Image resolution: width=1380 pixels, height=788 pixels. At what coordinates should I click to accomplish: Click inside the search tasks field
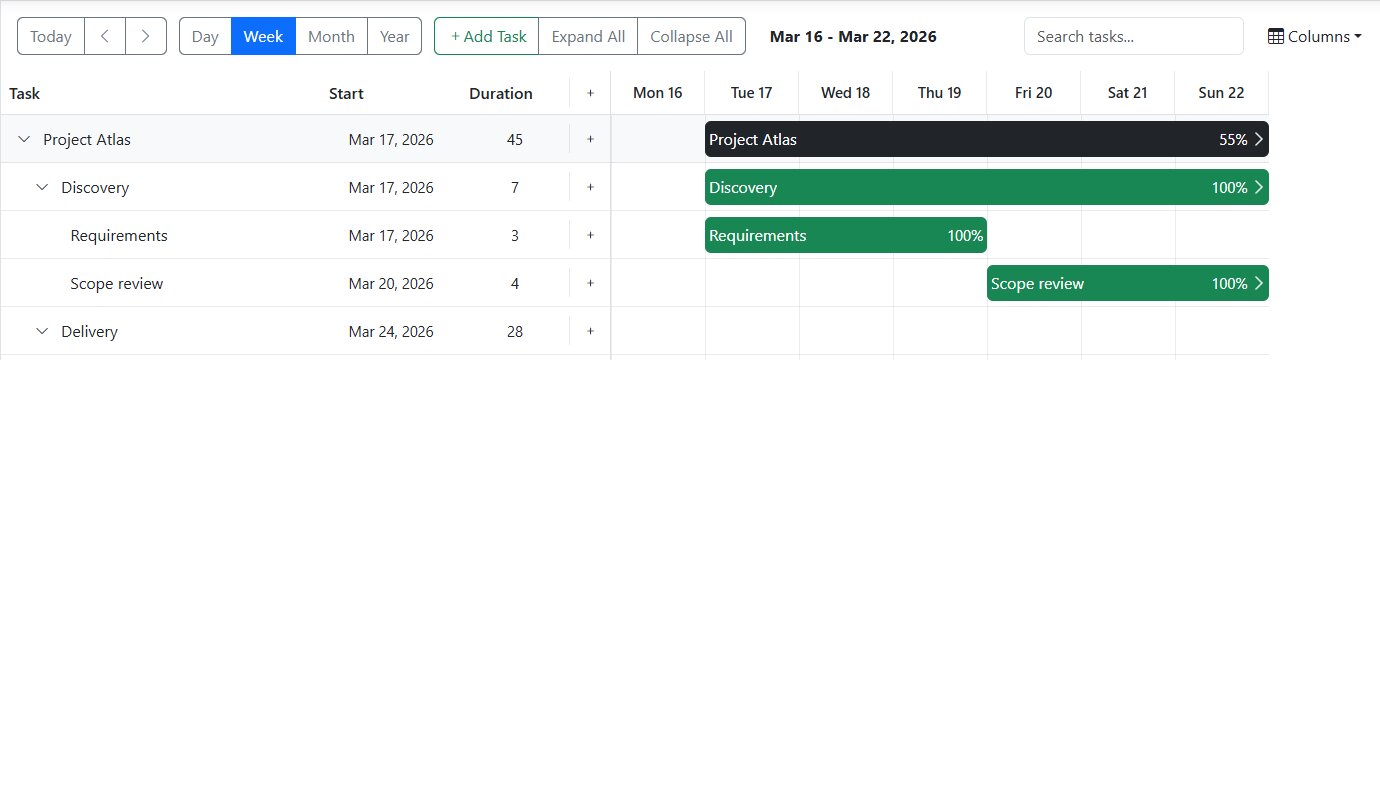[1133, 36]
